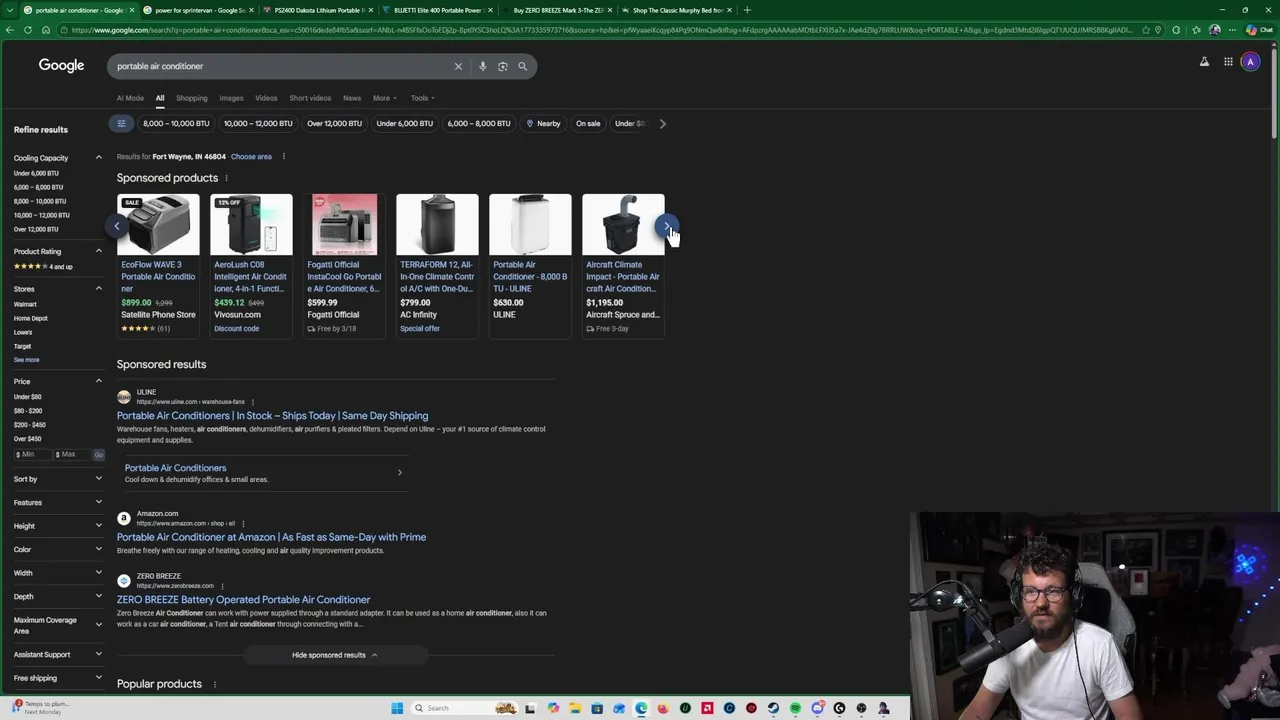Viewport: 1280px width, 720px height.
Task: Select the On sale filter chip
Action: click(588, 123)
